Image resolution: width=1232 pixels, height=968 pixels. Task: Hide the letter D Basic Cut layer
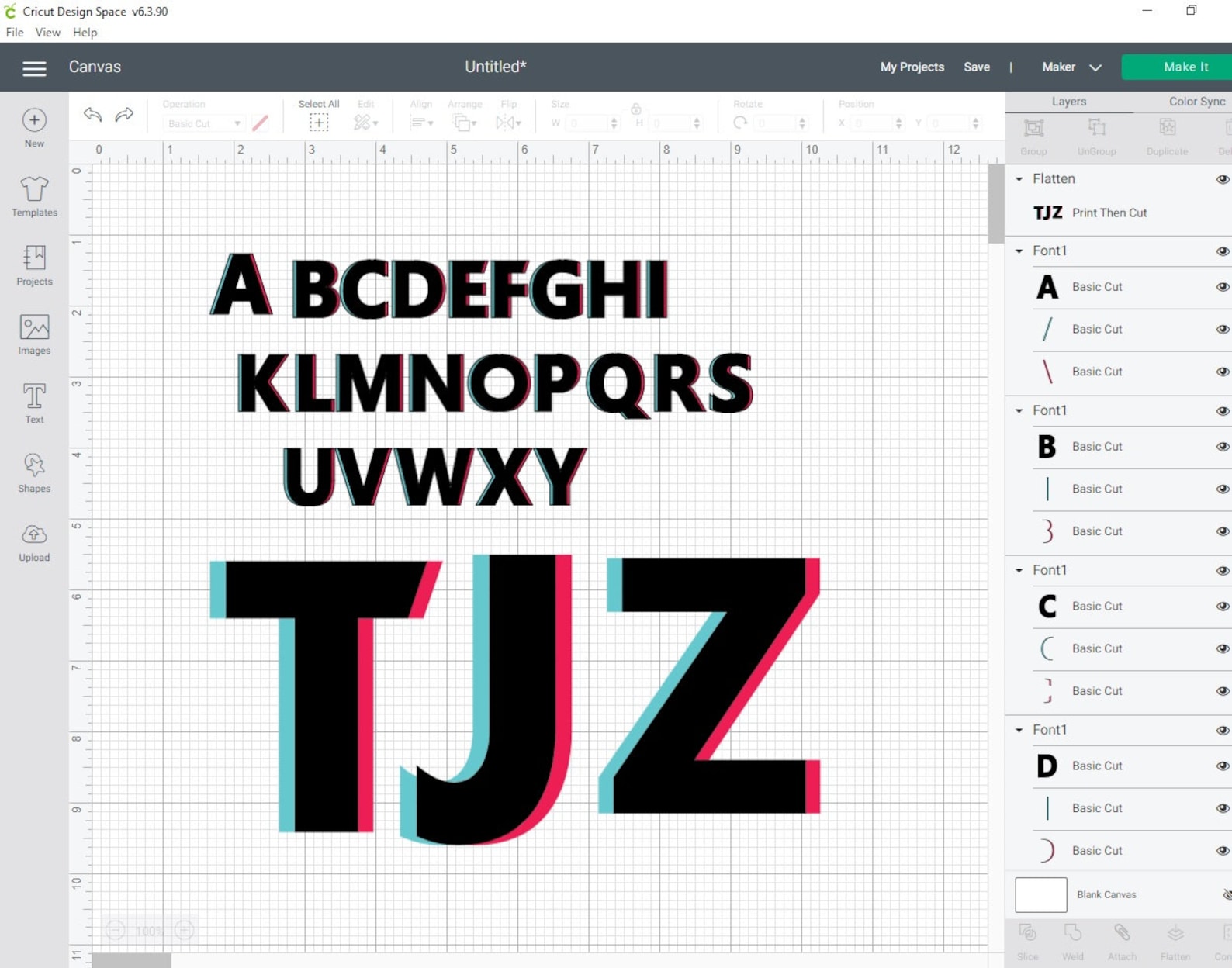[x=1223, y=766]
